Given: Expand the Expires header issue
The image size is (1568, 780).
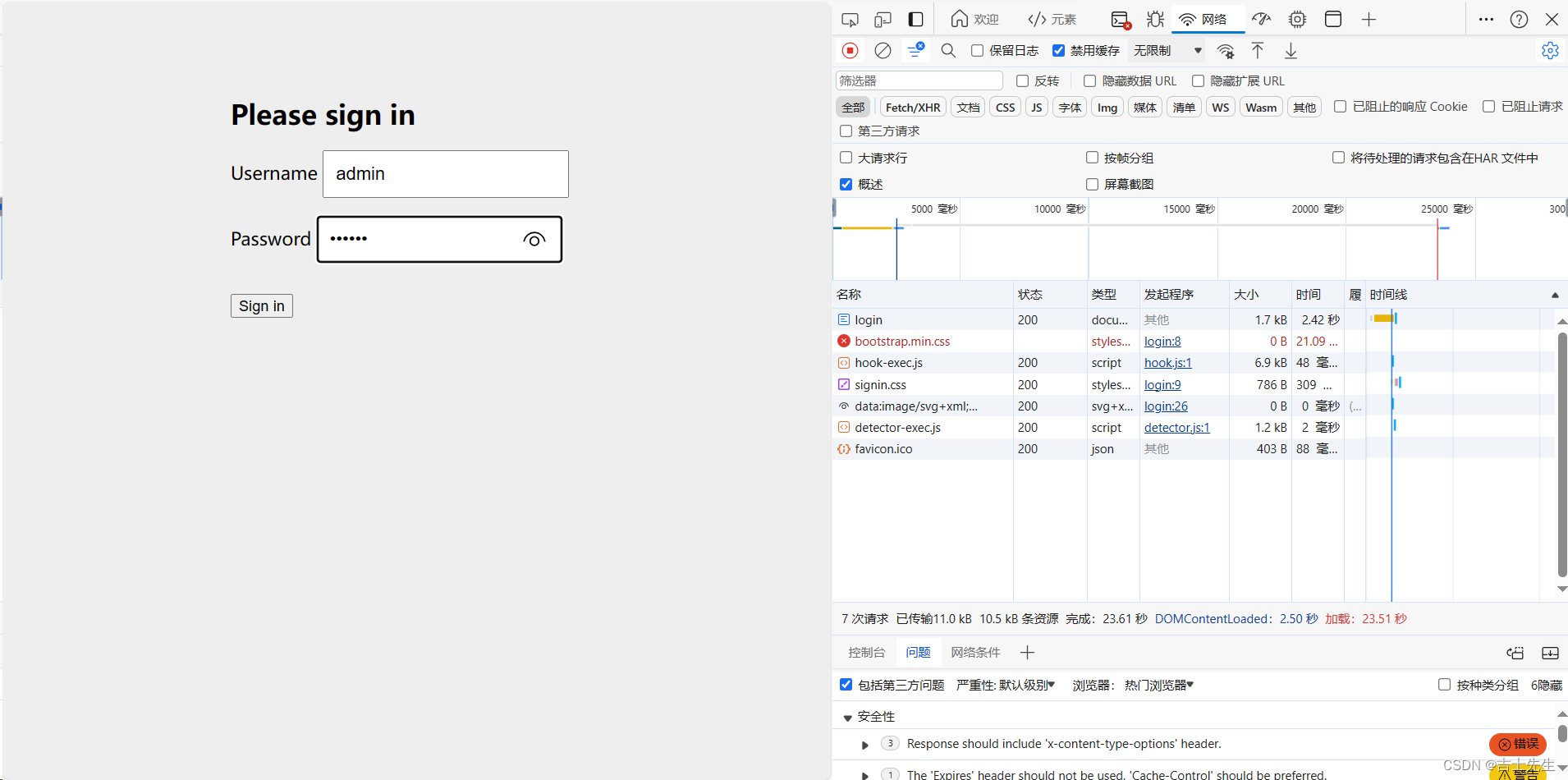Looking at the screenshot, I should (x=864, y=774).
